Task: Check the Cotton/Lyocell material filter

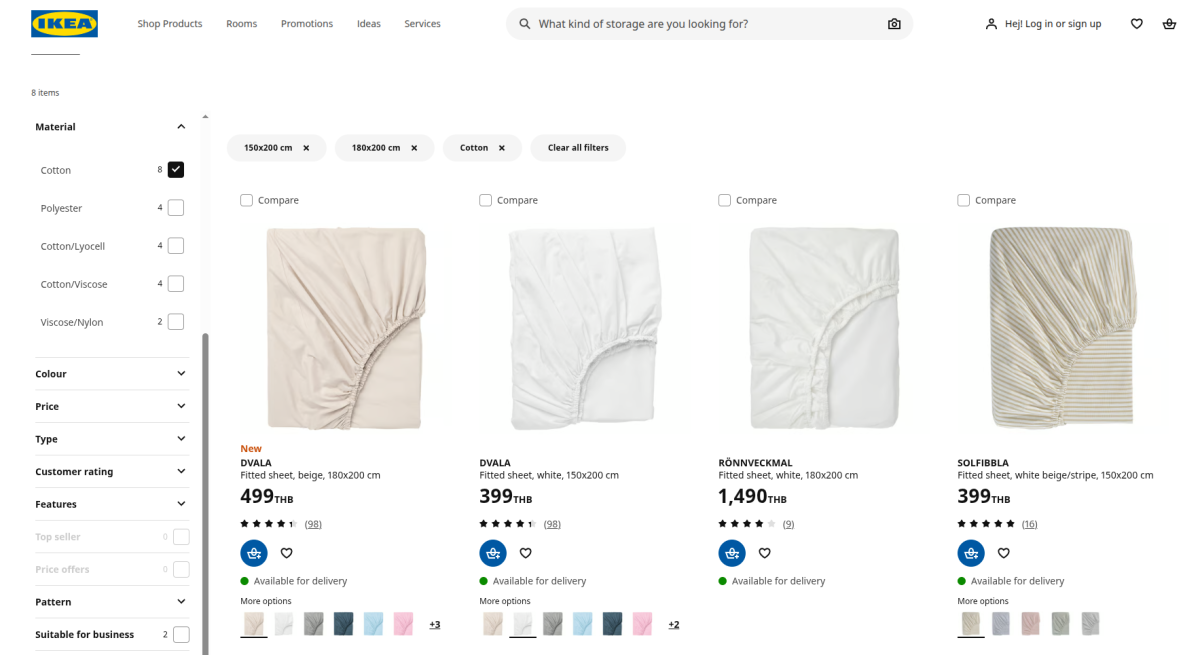Action: [x=176, y=246]
